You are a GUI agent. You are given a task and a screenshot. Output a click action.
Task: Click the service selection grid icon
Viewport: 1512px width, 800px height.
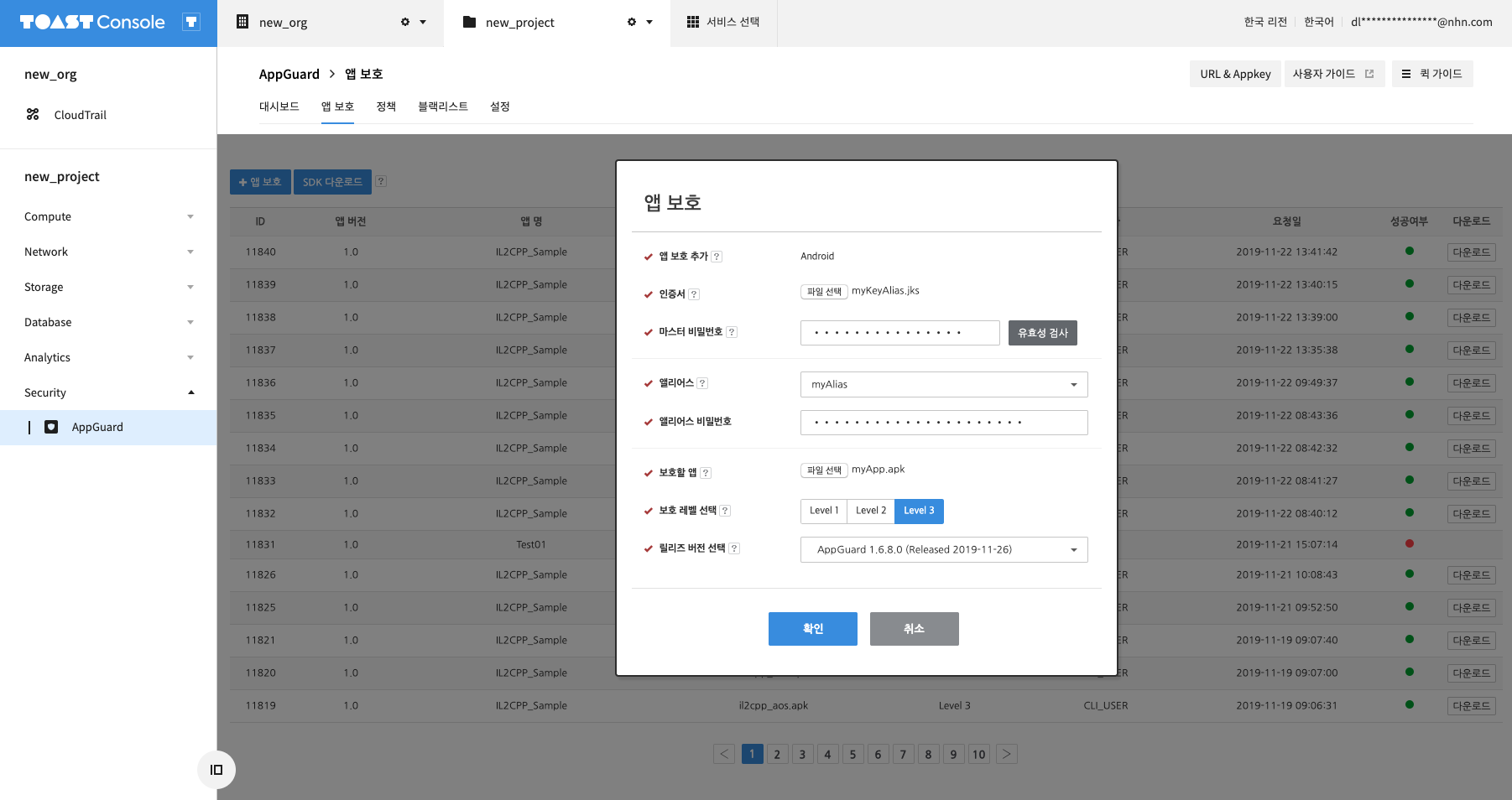pos(693,22)
